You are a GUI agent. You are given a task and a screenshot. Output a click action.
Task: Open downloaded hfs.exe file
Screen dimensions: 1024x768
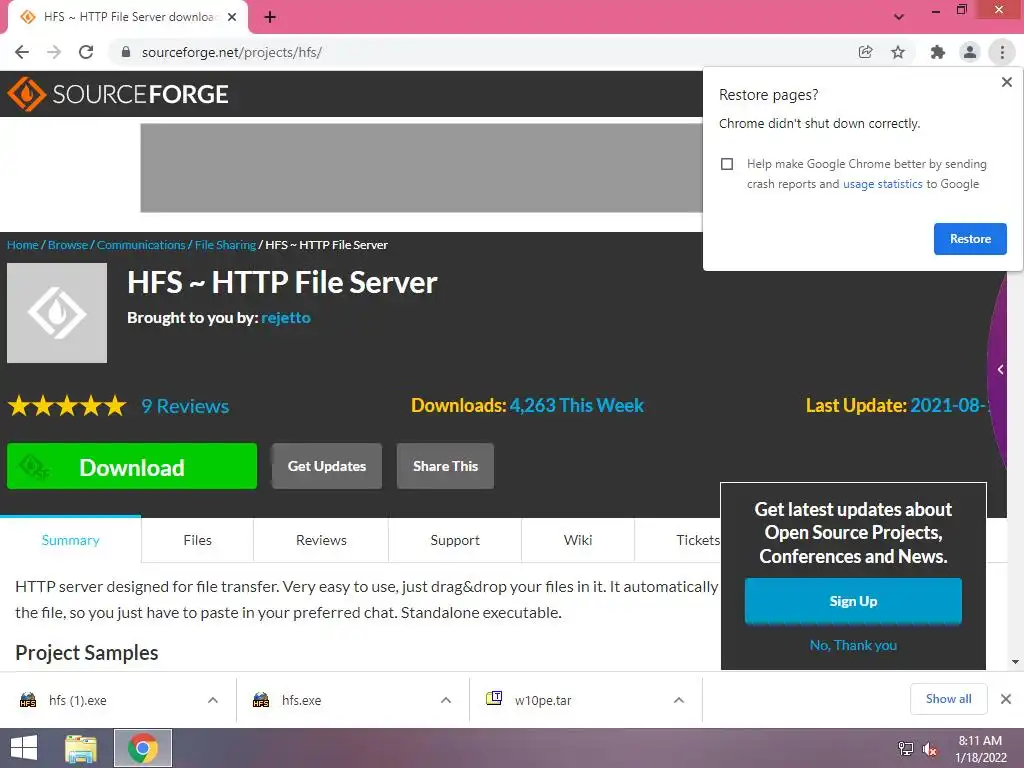point(302,700)
